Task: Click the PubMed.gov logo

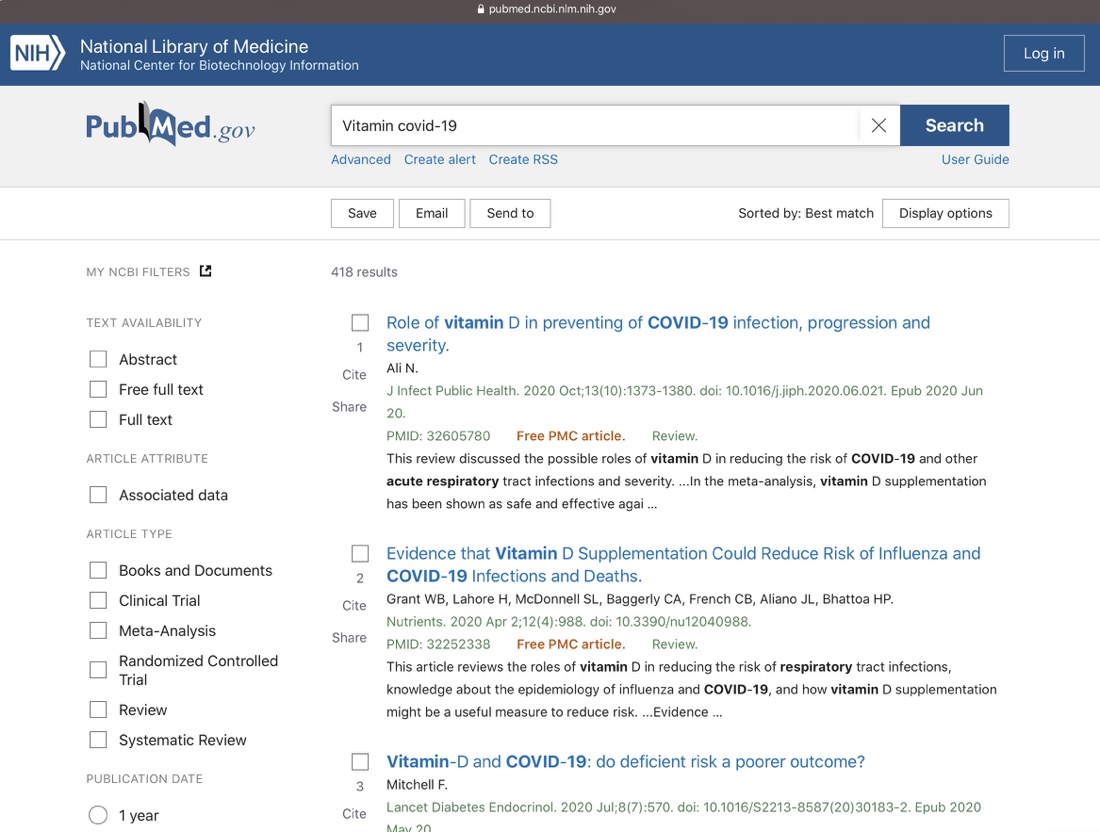Action: pyautogui.click(x=170, y=126)
